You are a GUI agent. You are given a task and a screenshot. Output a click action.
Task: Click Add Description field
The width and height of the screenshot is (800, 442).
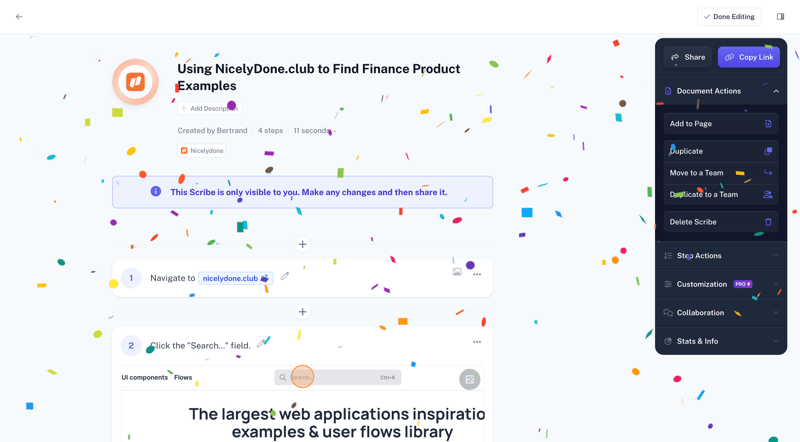click(x=209, y=108)
